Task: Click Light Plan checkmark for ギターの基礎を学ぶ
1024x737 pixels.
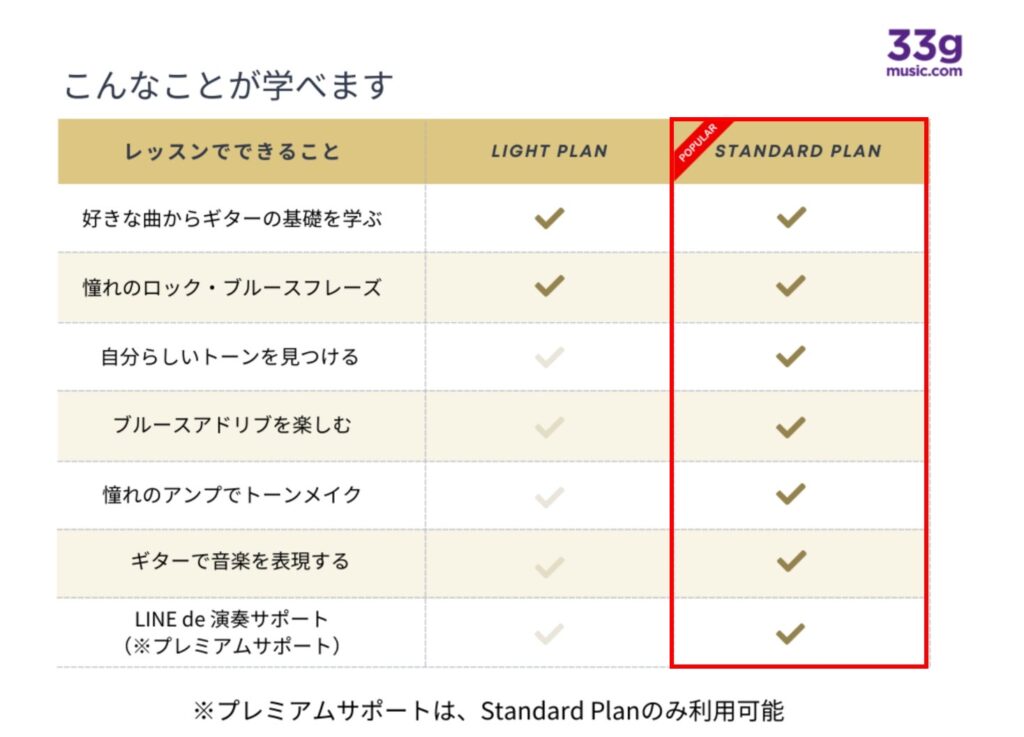Action: point(549,217)
